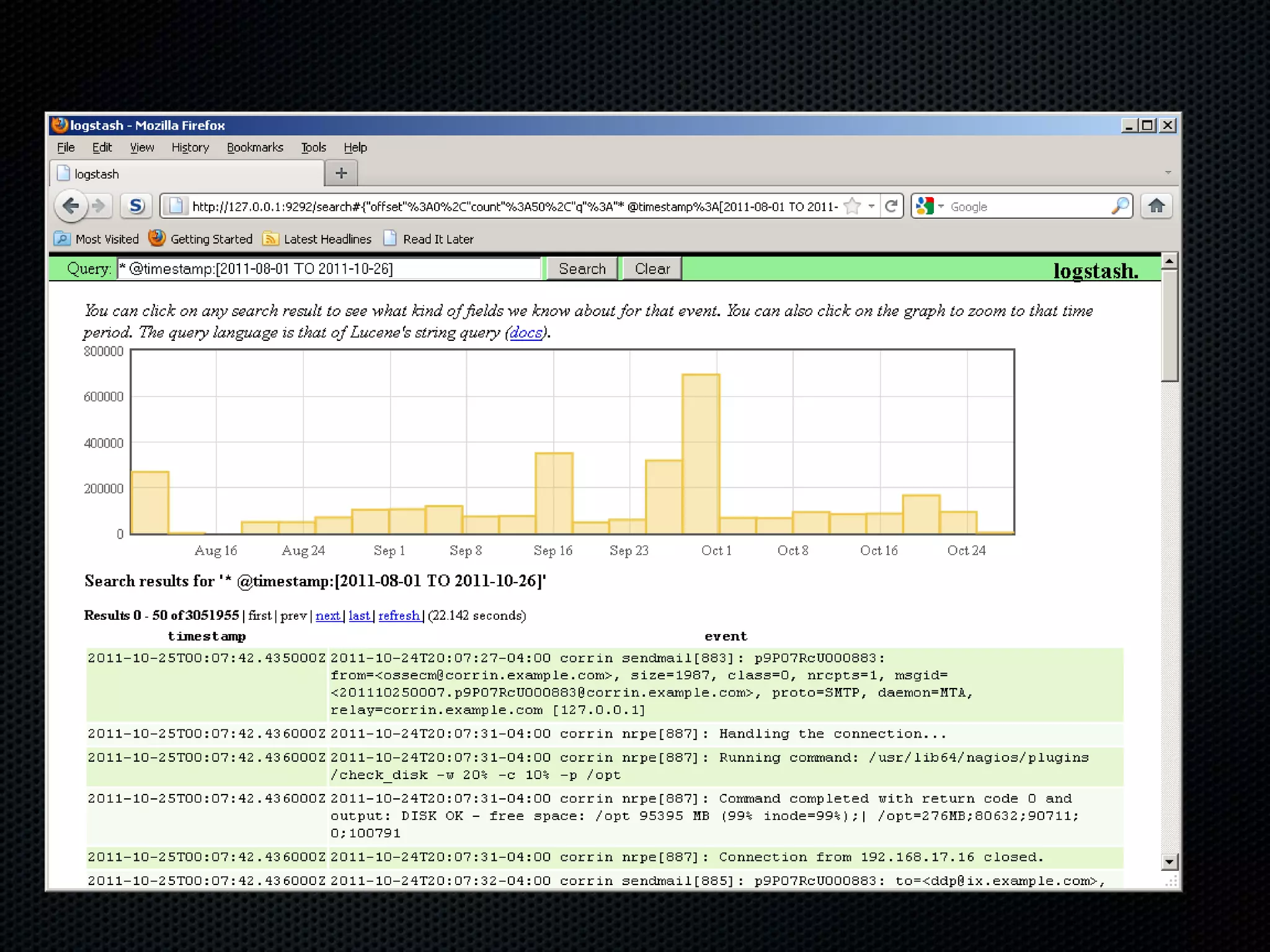This screenshot has width=1270, height=952.
Task: Click the Home icon button
Action: [1156, 206]
